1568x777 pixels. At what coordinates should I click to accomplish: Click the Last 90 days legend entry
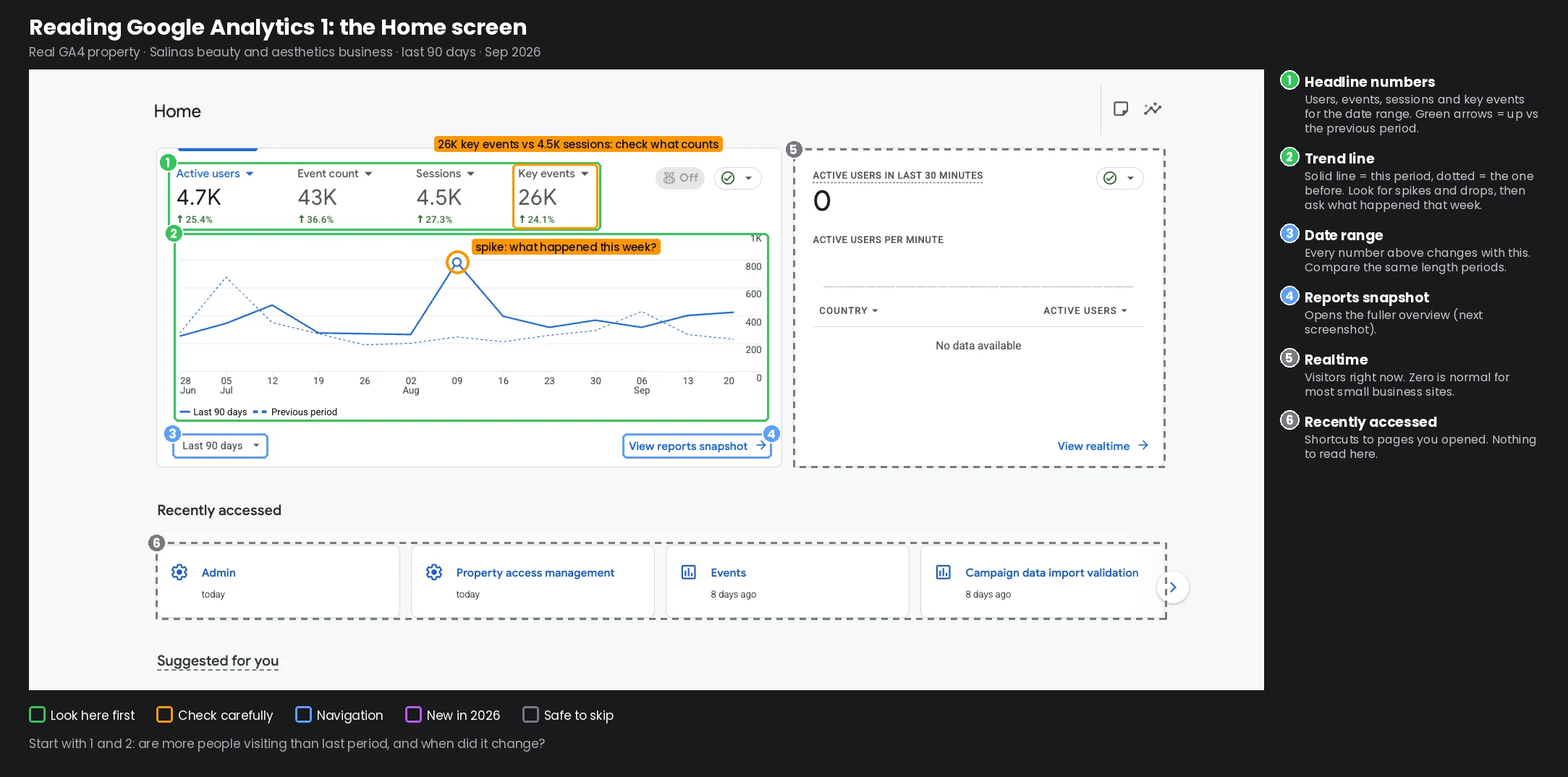tap(213, 412)
